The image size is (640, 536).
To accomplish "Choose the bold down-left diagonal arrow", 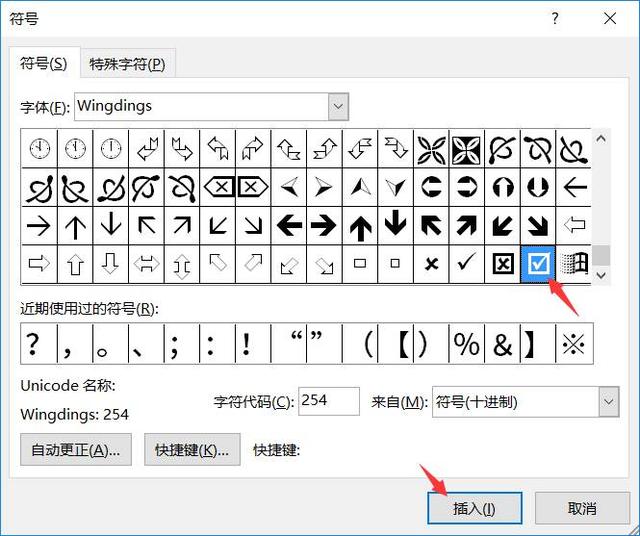I will coord(502,225).
